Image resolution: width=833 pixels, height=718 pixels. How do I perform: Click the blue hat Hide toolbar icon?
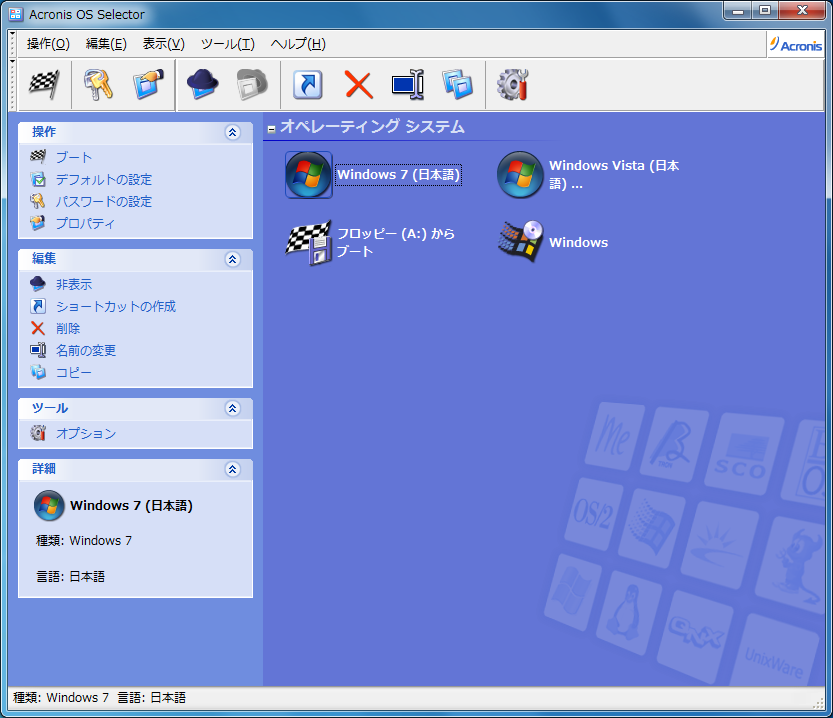[202, 84]
